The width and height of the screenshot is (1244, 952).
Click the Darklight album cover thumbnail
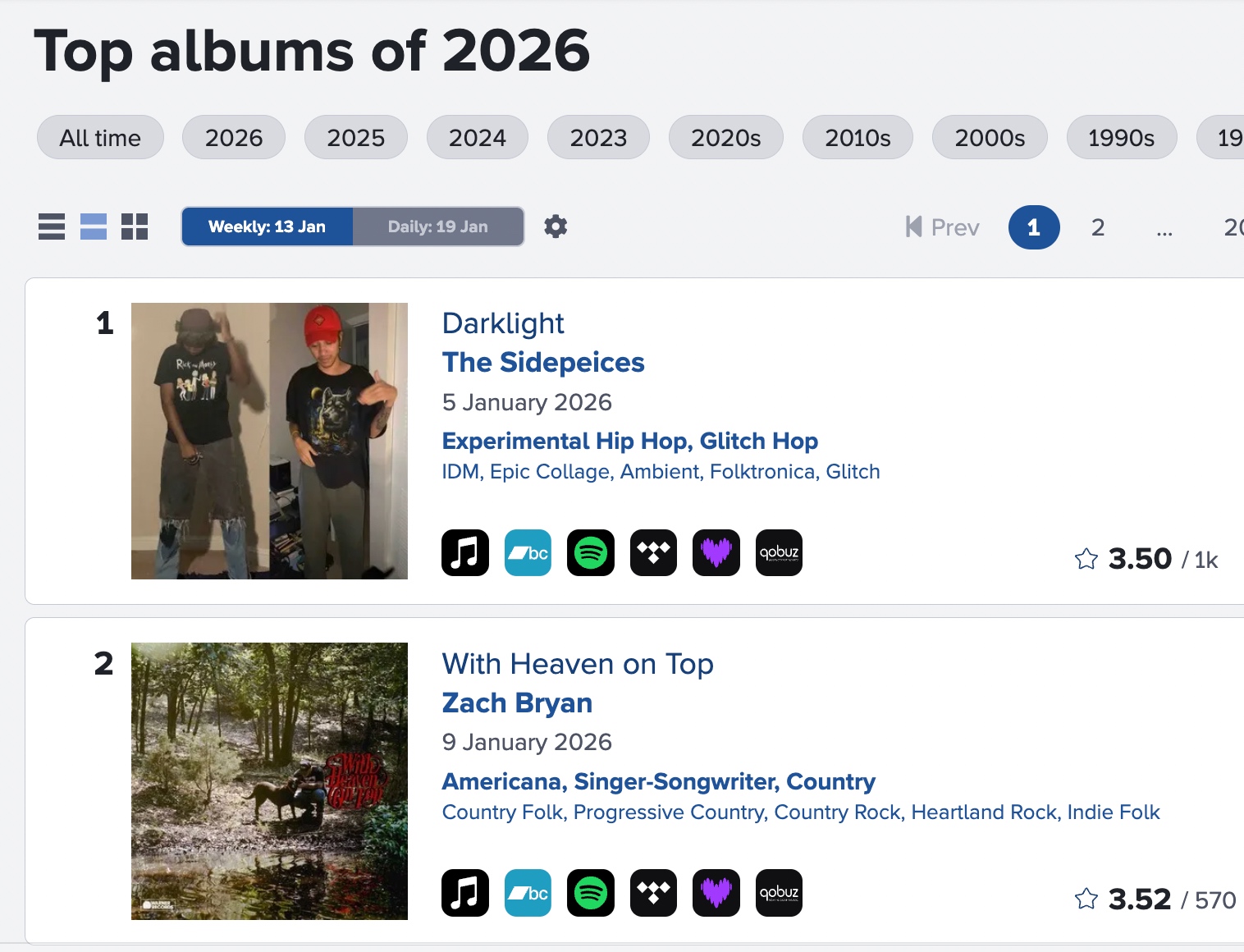tap(269, 441)
